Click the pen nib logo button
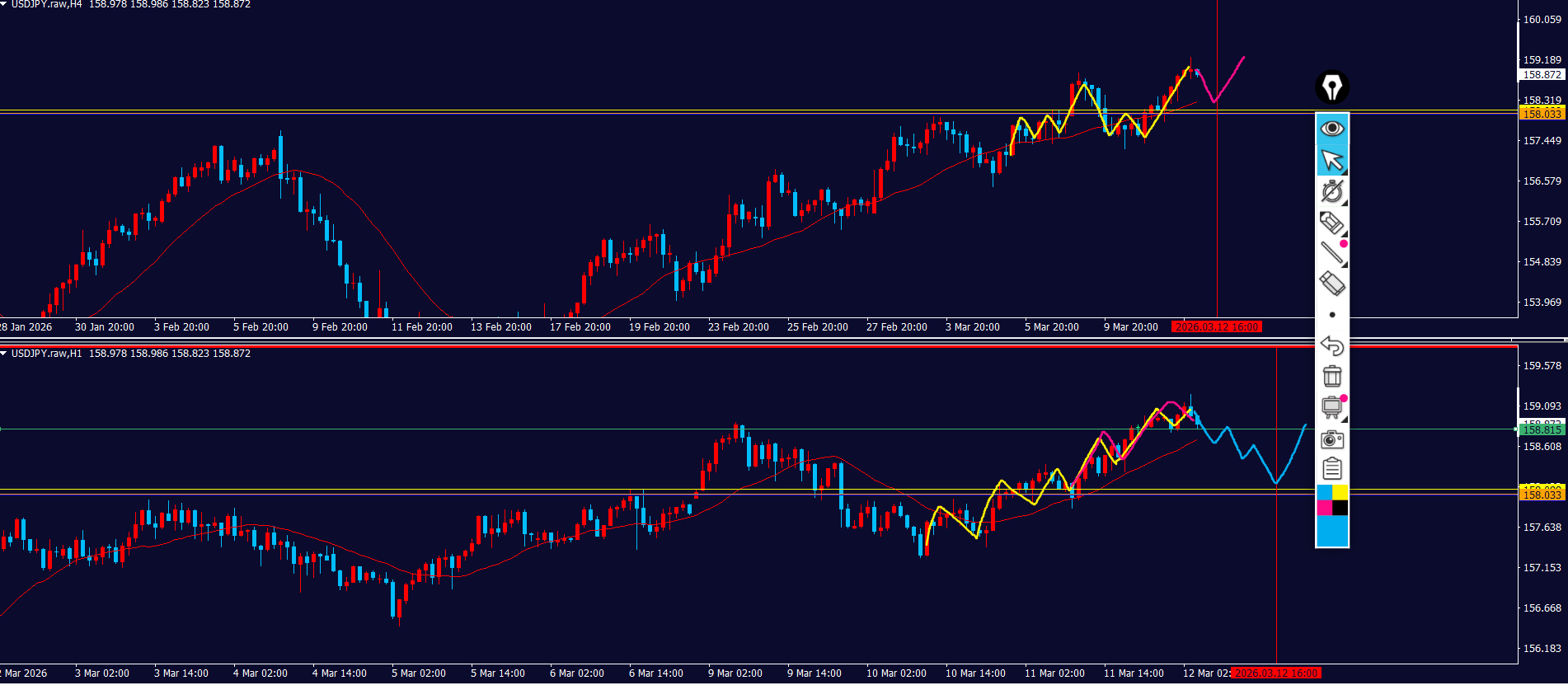This screenshot has height=685, width=1568. (x=1332, y=87)
